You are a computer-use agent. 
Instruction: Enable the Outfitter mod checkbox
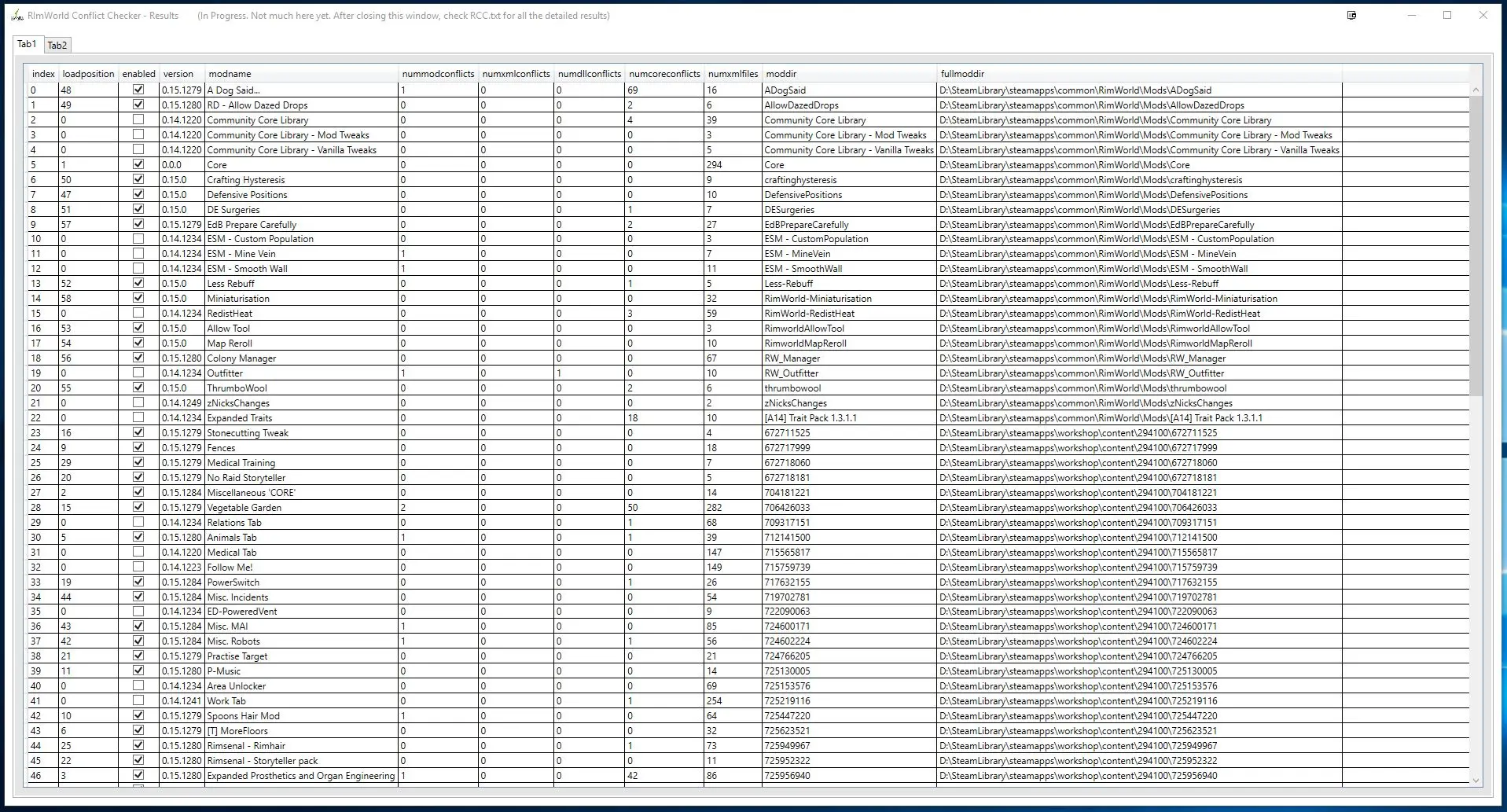click(138, 373)
